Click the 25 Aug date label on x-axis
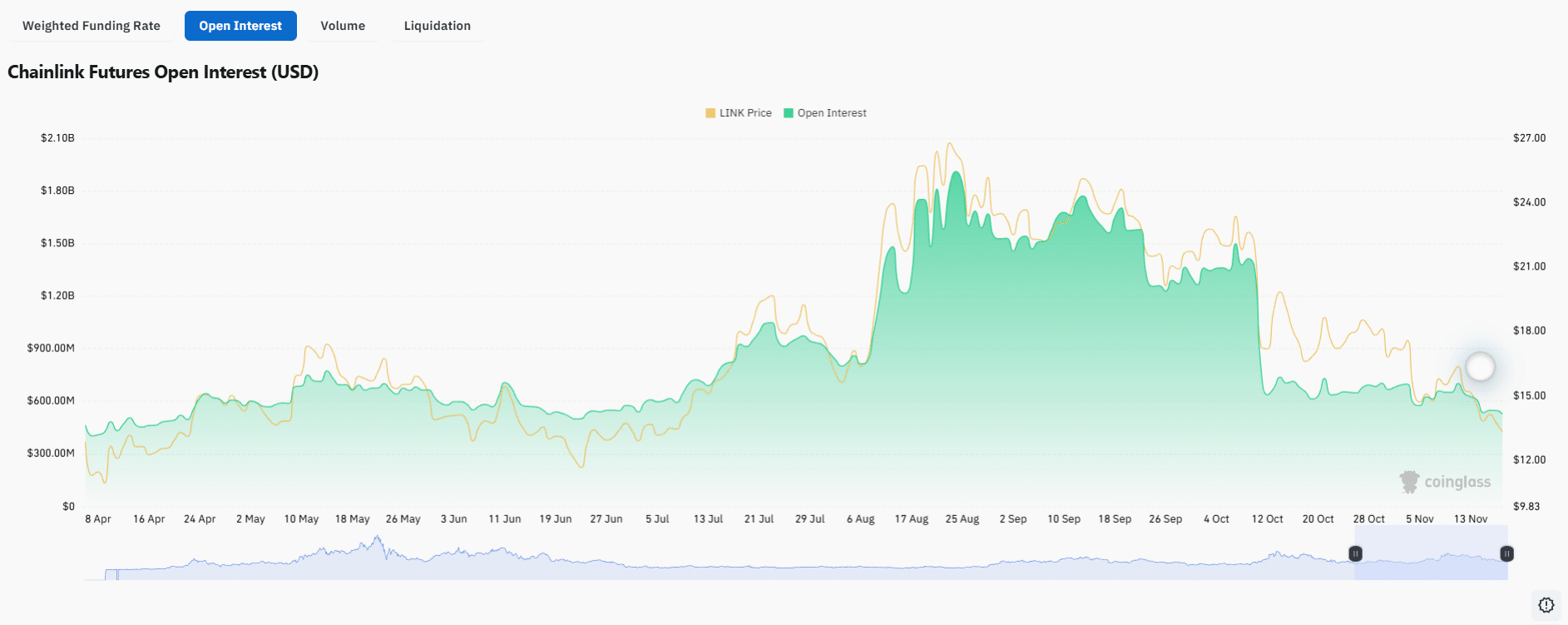The image size is (1568, 625). (962, 519)
